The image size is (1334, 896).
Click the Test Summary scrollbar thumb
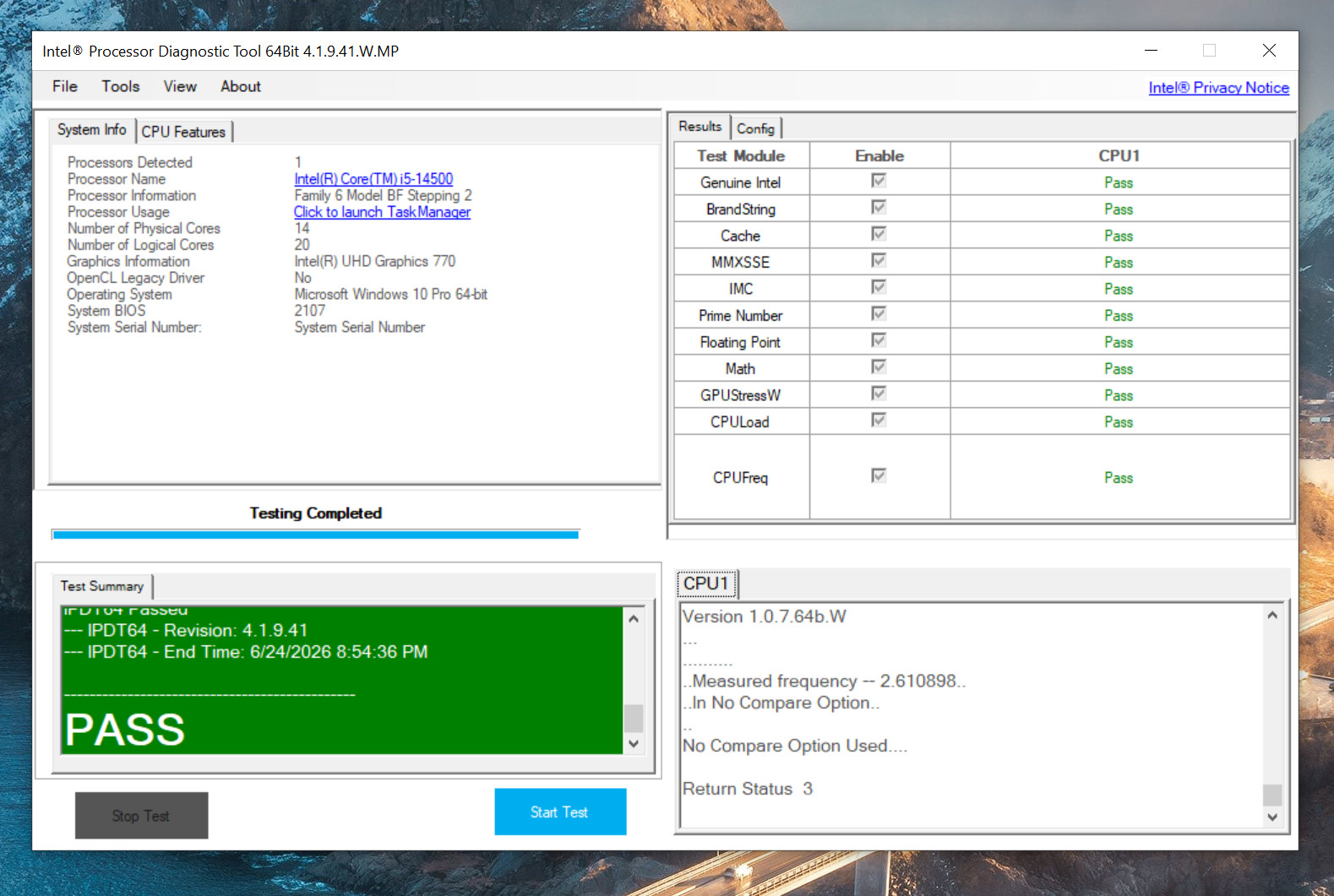point(634,719)
